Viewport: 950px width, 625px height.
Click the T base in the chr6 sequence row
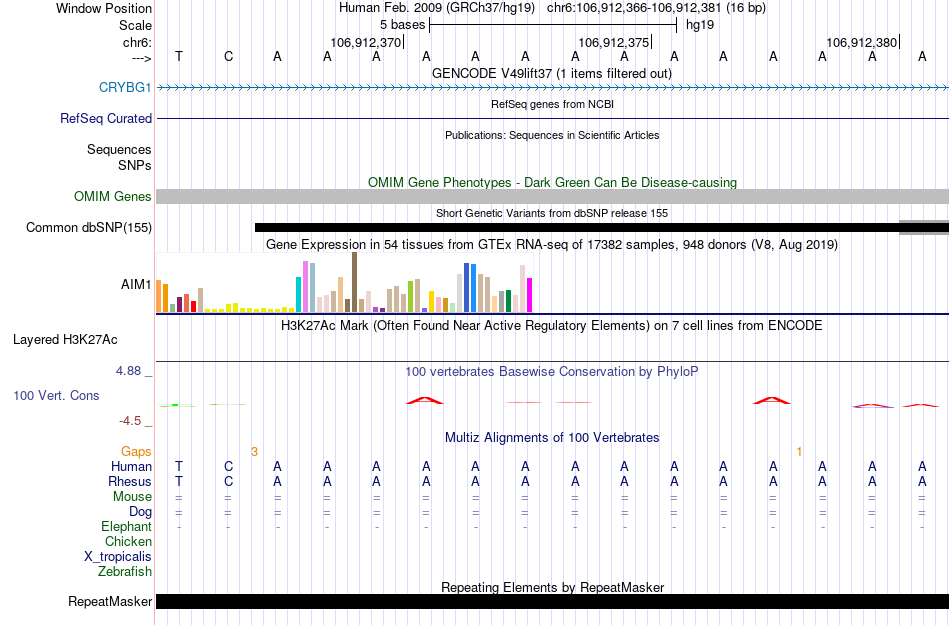pyautogui.click(x=179, y=56)
